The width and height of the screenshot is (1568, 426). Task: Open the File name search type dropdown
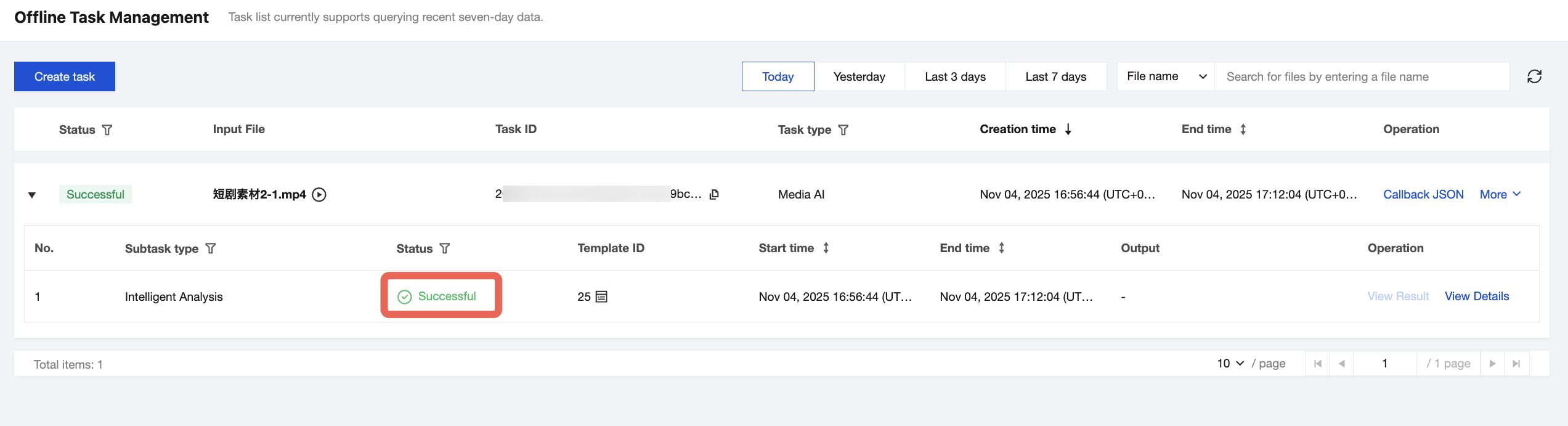(1165, 76)
